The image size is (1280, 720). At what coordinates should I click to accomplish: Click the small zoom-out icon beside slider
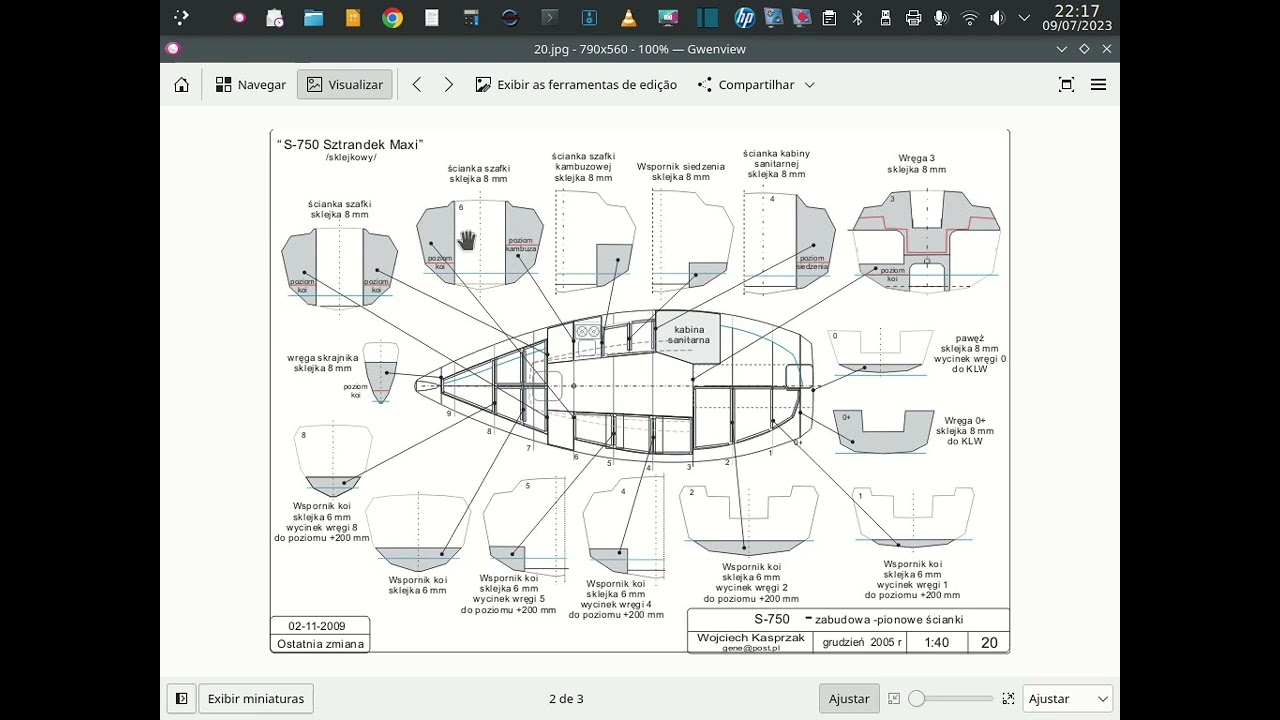point(894,699)
